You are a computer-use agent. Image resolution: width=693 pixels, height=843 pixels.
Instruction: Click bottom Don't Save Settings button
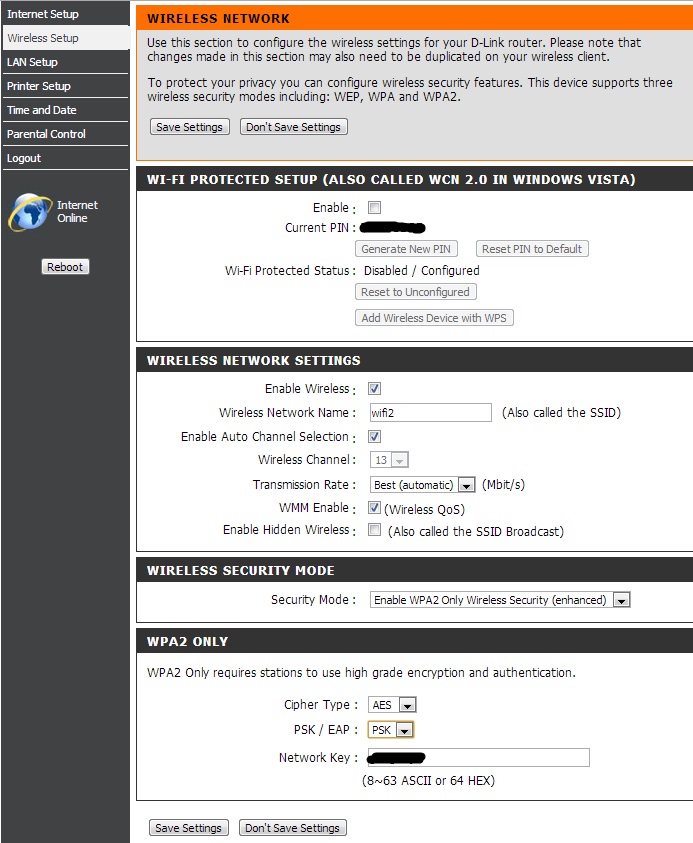tap(292, 828)
